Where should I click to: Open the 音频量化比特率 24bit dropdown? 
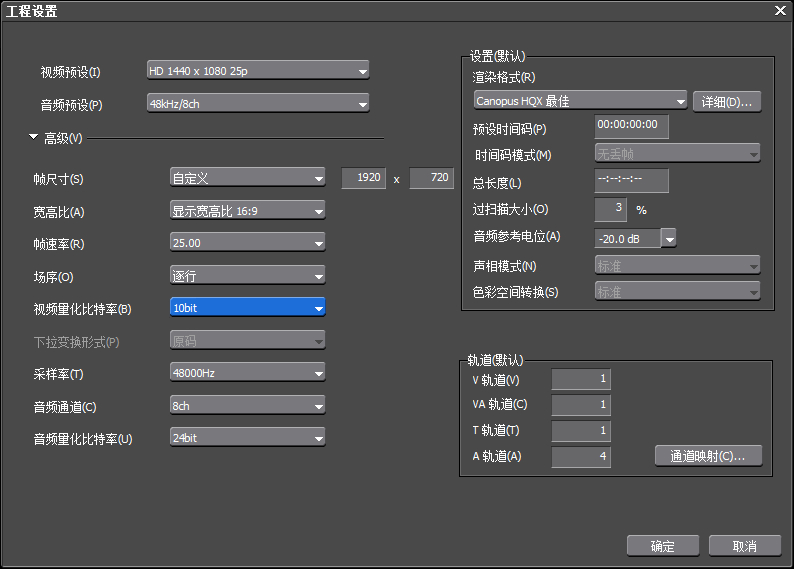click(x=248, y=437)
